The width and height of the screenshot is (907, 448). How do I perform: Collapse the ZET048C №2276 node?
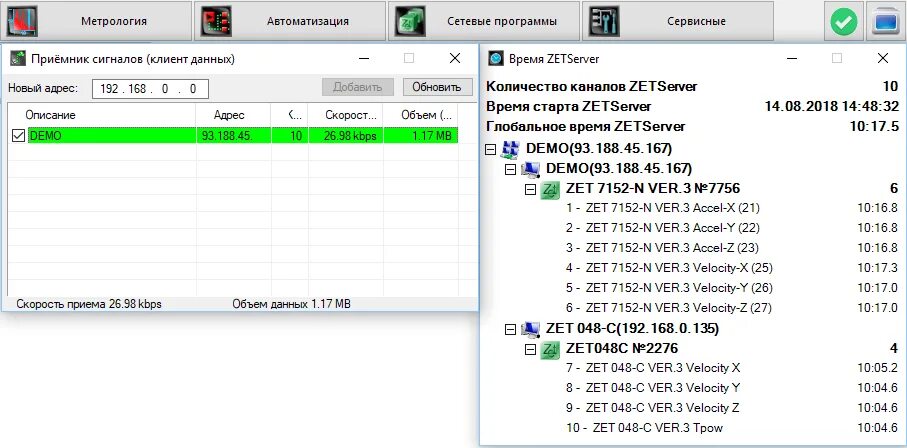[x=530, y=350]
